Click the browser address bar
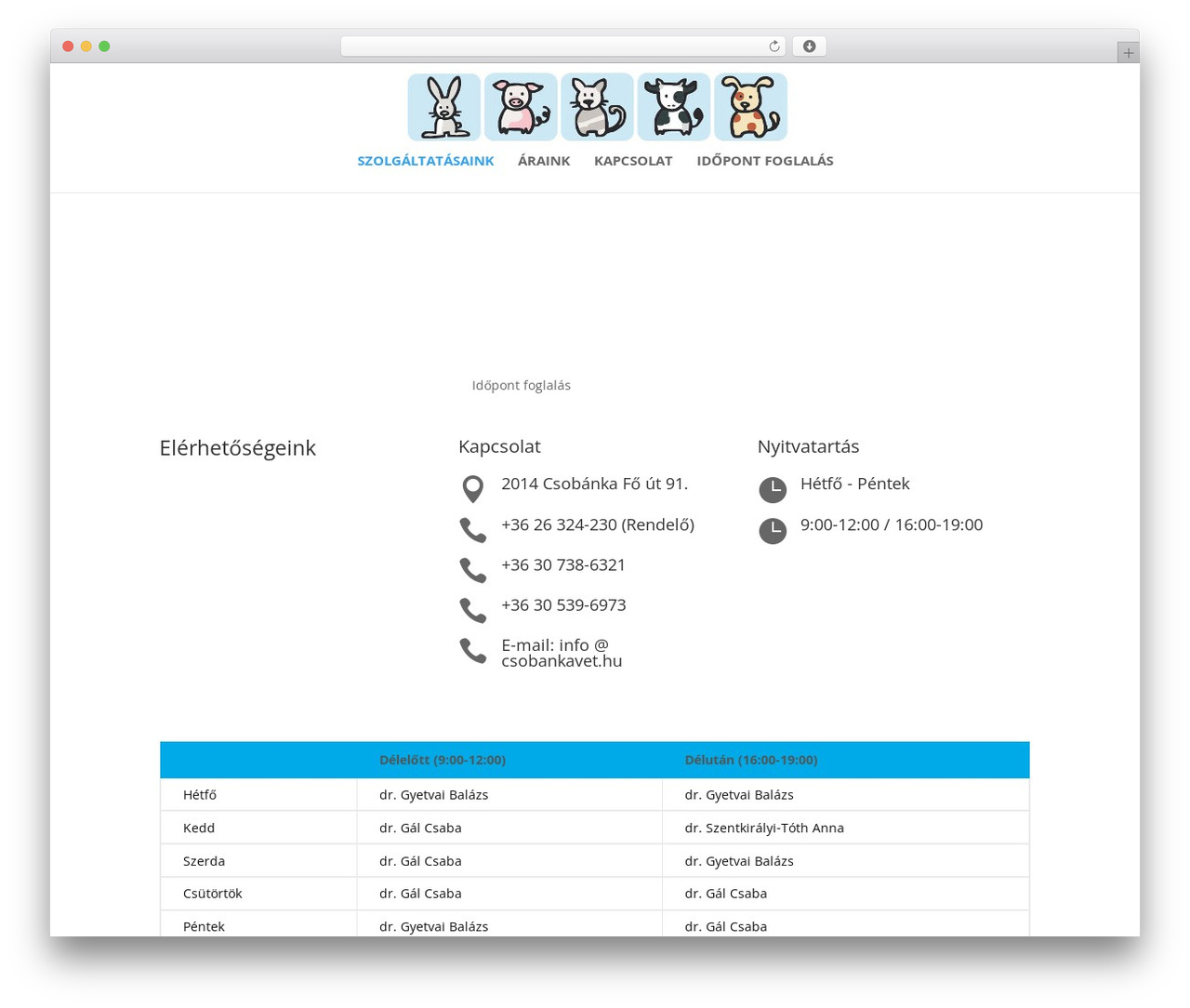The height and width of the screenshot is (1008, 1190). [x=563, y=46]
